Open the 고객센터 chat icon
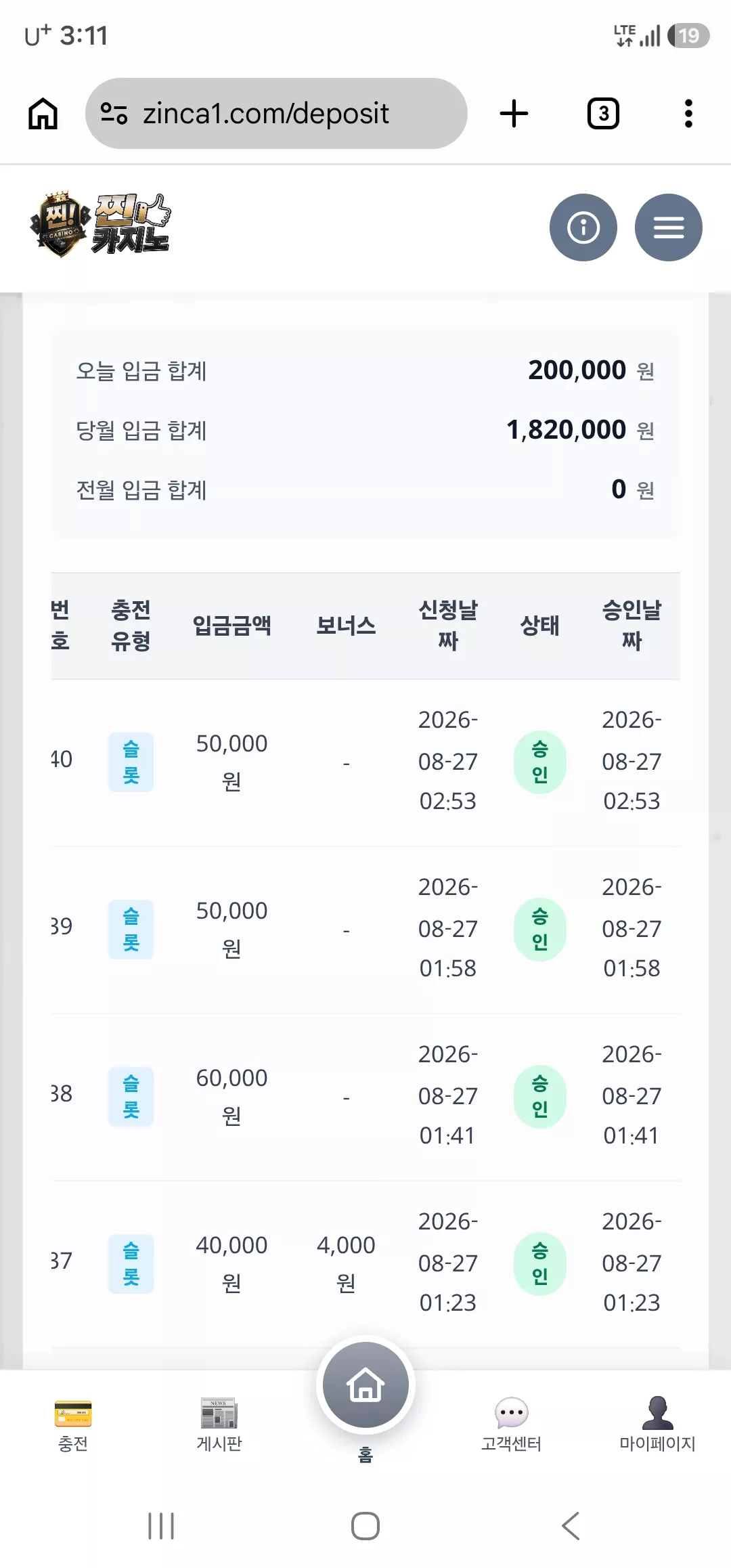 [512, 1424]
